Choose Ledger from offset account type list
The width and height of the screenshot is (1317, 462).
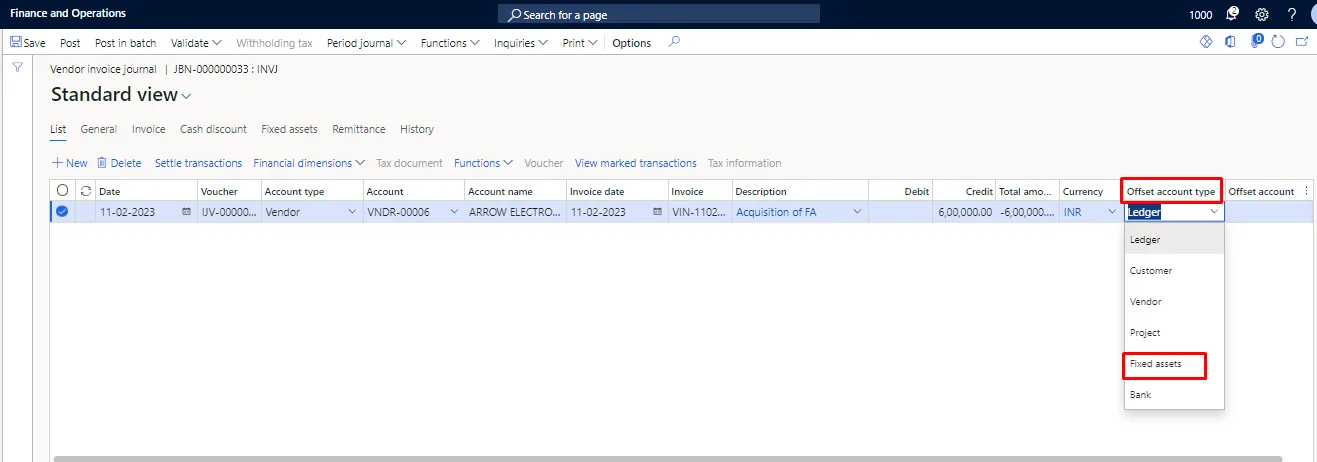pos(1174,240)
